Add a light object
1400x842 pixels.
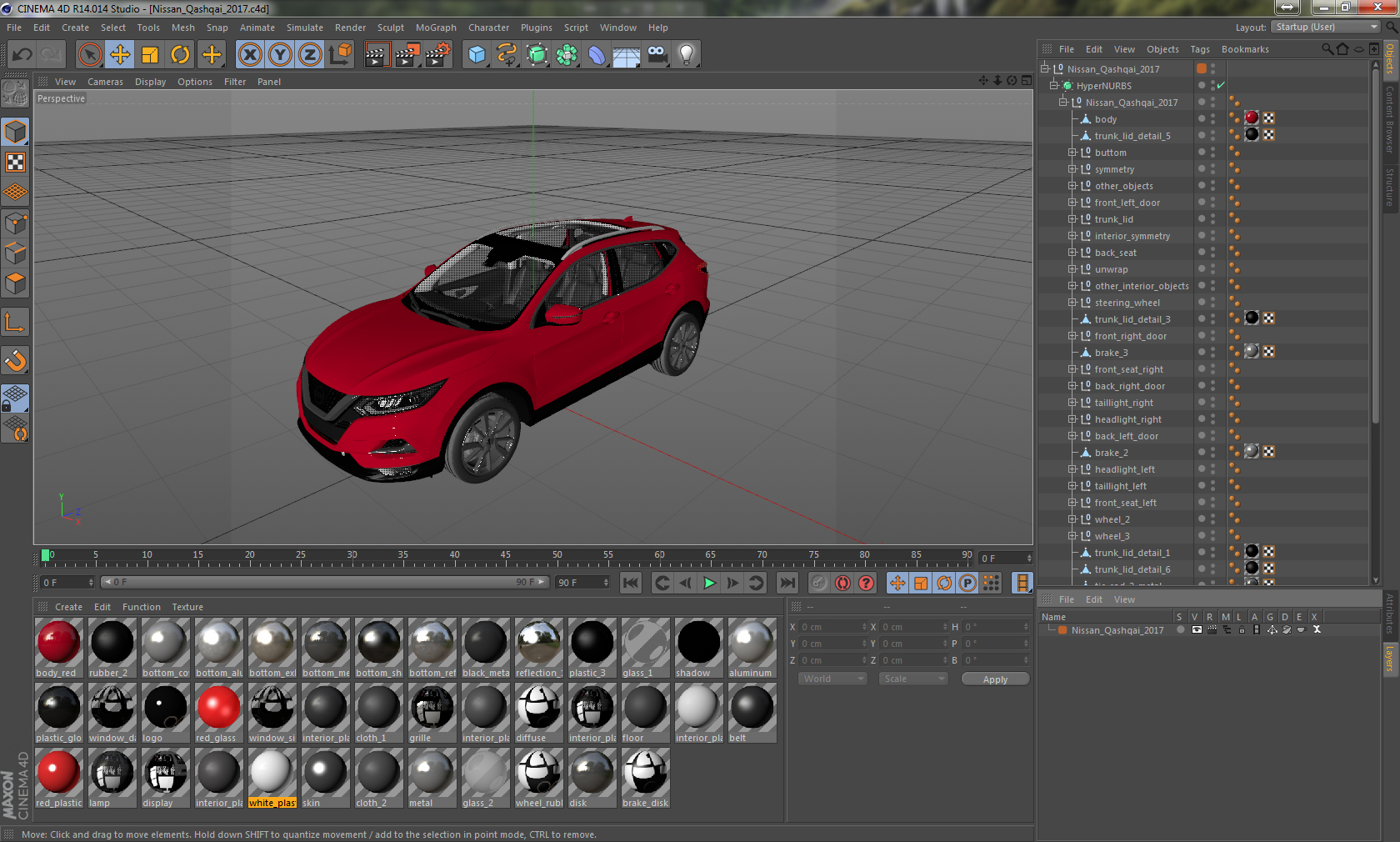[687, 55]
